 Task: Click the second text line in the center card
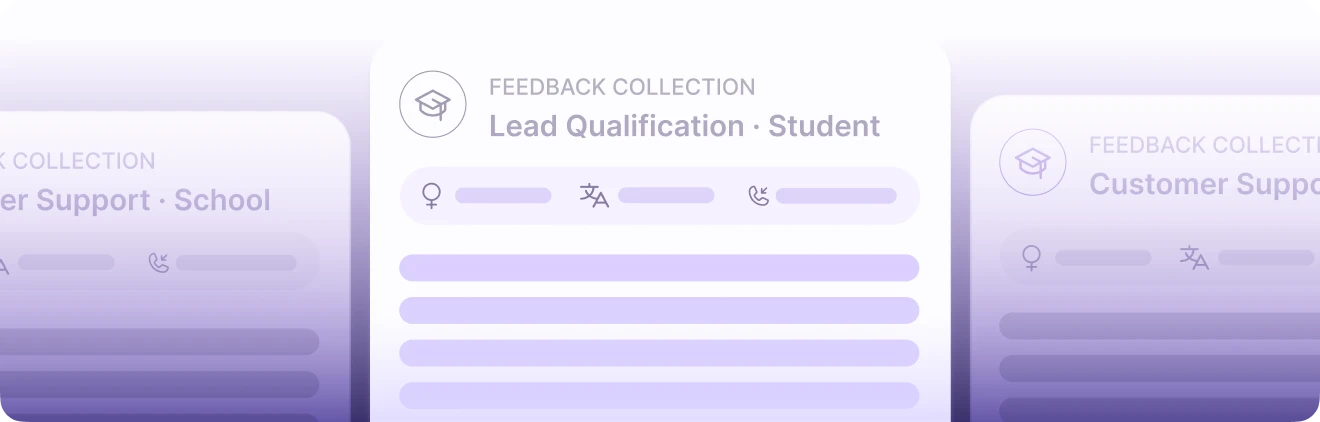[659, 310]
